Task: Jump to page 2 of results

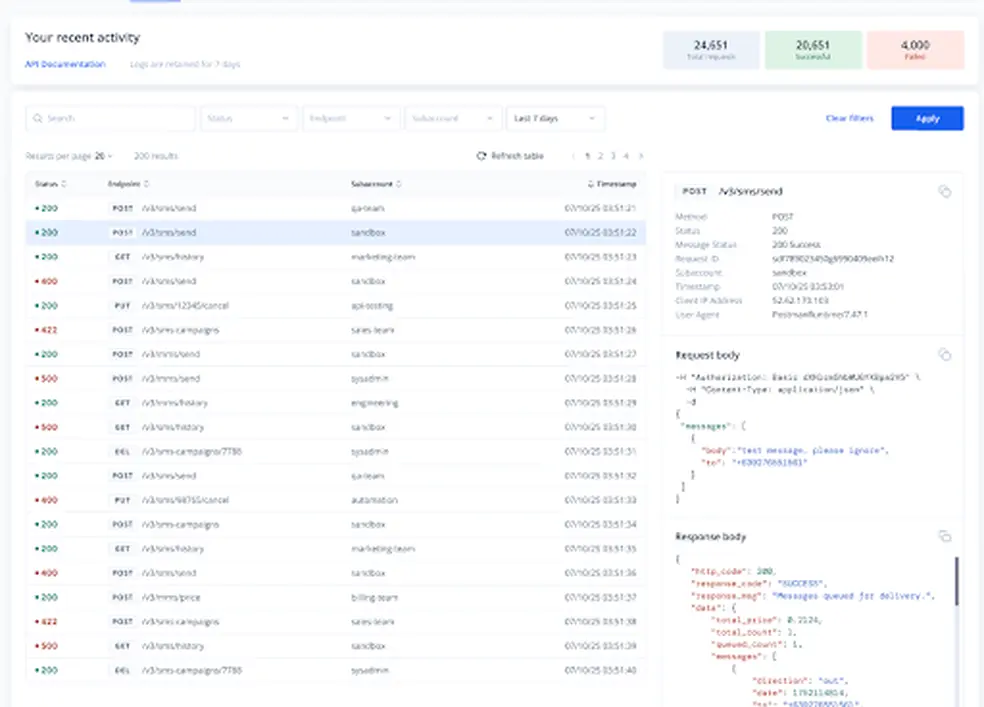Action: tap(601, 156)
